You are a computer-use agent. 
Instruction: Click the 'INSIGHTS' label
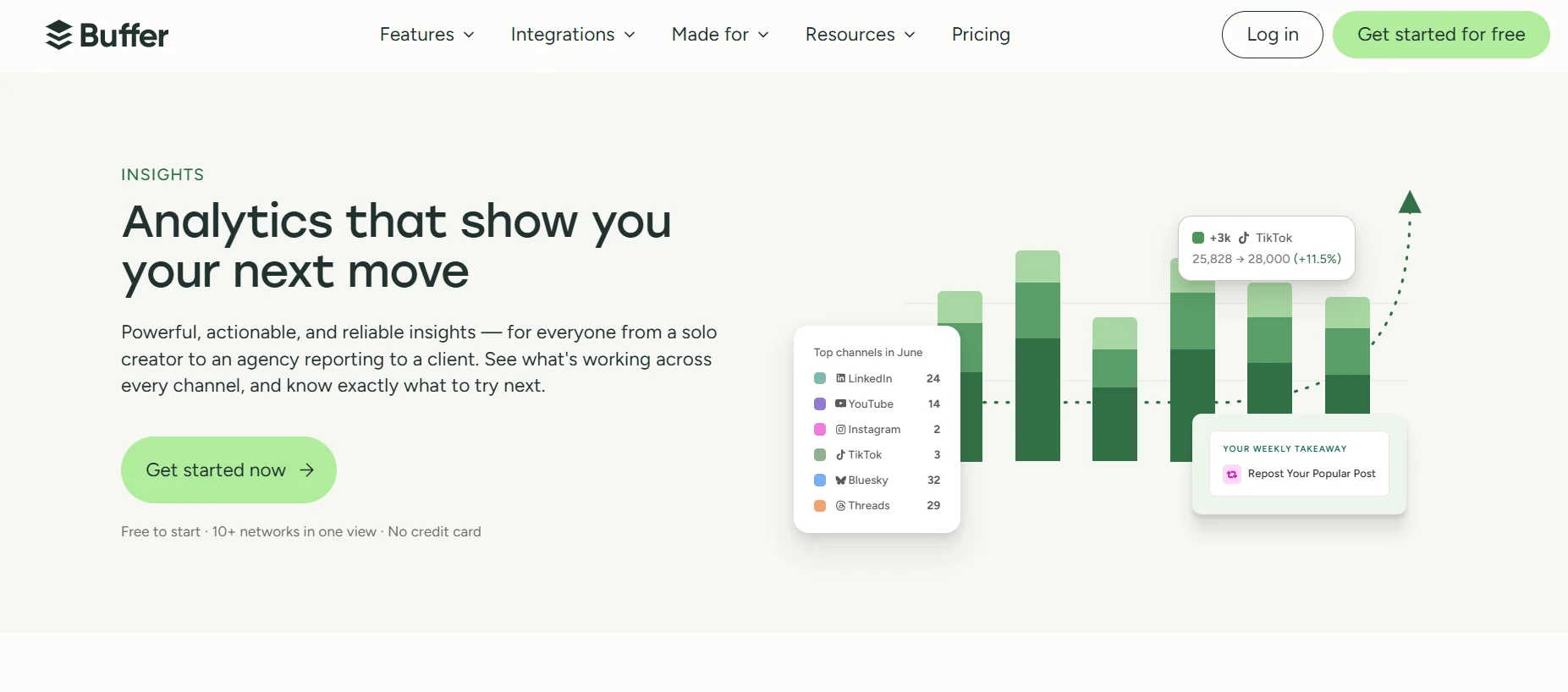[162, 174]
